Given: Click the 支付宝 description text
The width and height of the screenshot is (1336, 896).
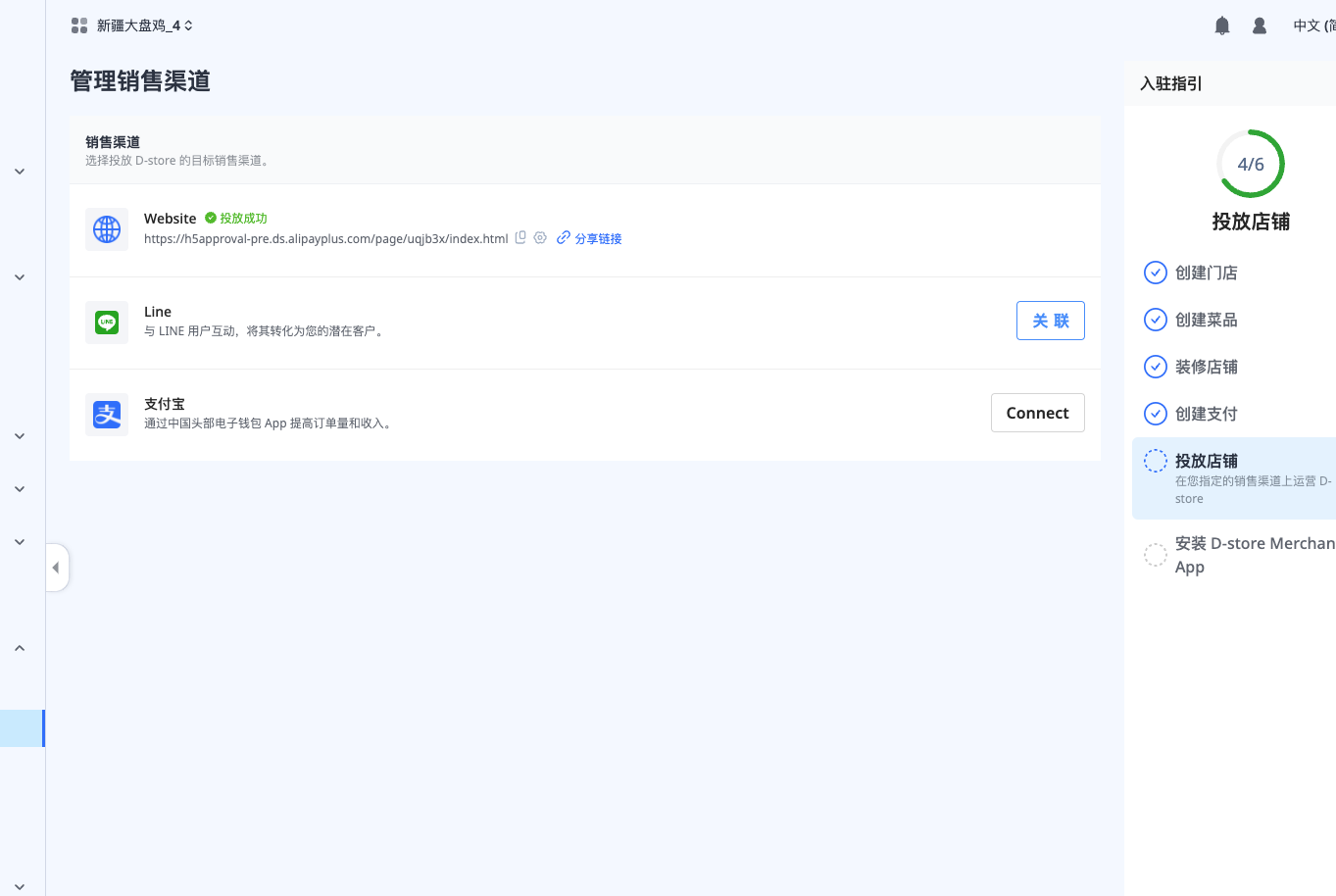Looking at the screenshot, I should click(270, 423).
